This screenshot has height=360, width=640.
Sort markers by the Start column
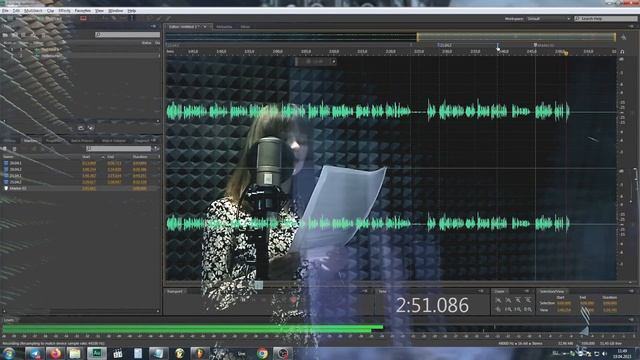[86, 157]
